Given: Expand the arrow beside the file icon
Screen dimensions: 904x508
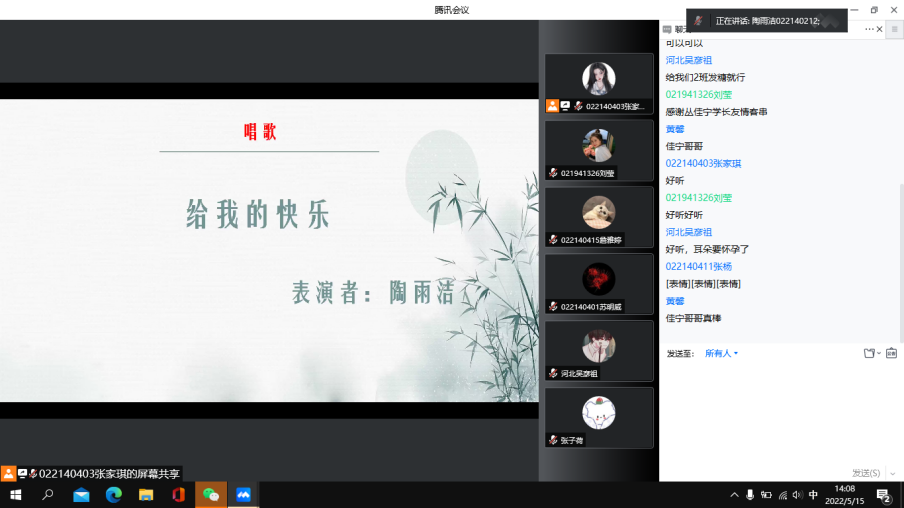Looking at the screenshot, I should click(879, 353).
